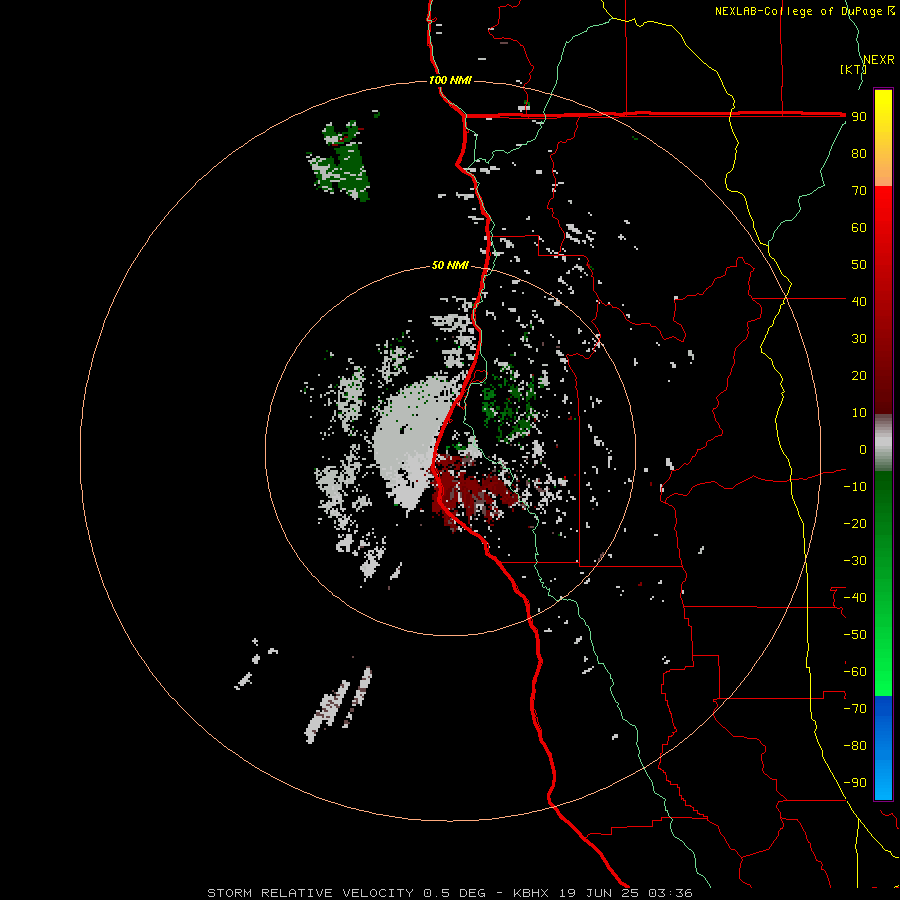Click the 40 value on velocity scale
Screen dimensions: 900x900
point(859,302)
